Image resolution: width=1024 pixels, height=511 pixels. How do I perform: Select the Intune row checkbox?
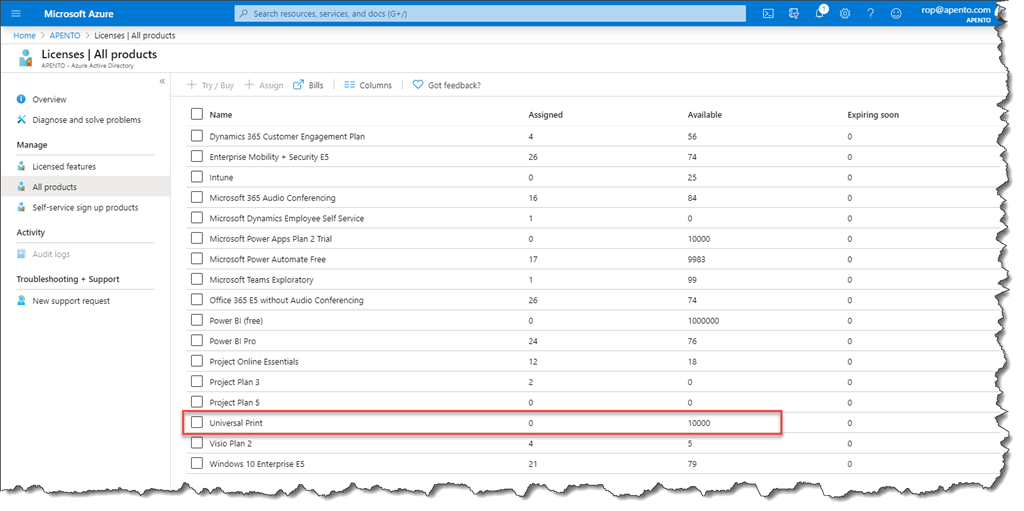click(x=197, y=177)
